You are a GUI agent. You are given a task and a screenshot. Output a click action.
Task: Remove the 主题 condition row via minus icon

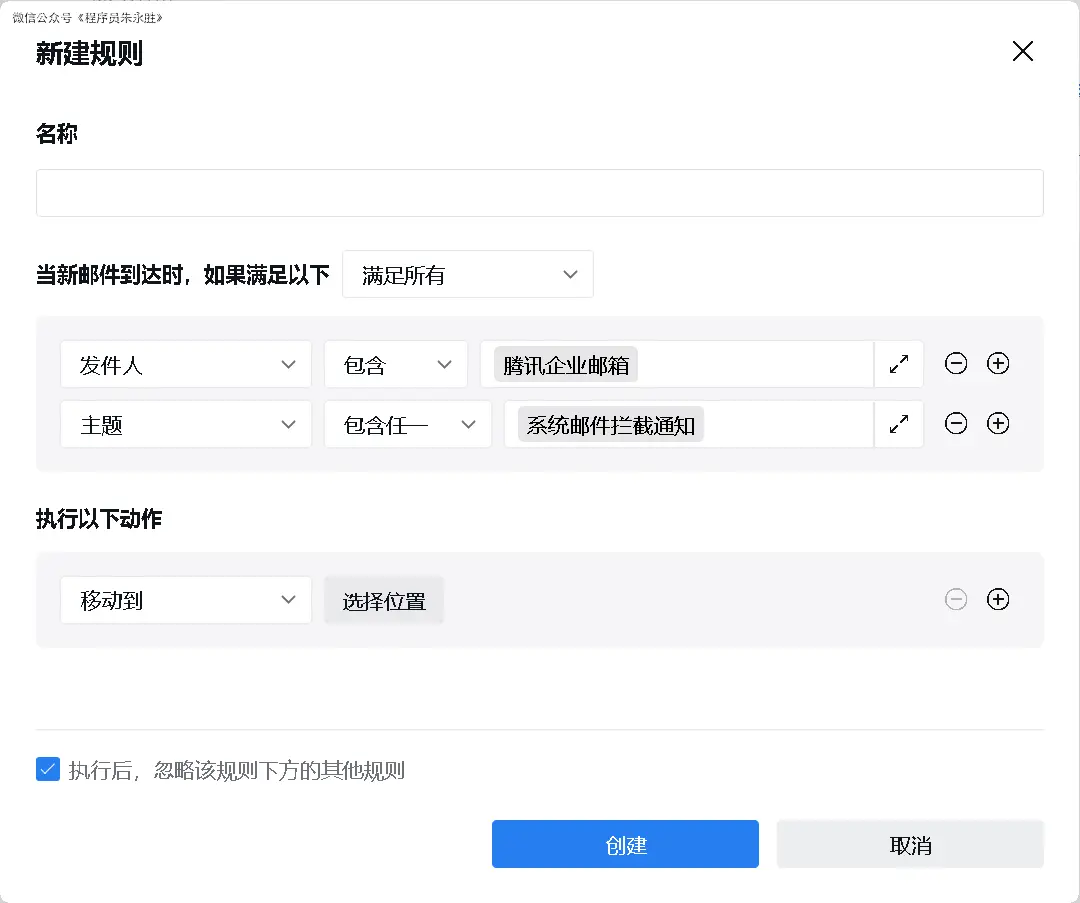click(956, 424)
